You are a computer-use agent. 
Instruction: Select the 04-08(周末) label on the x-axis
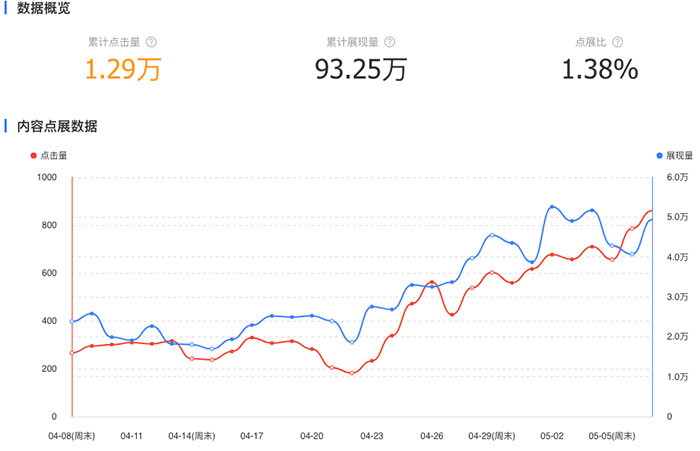tap(72, 436)
